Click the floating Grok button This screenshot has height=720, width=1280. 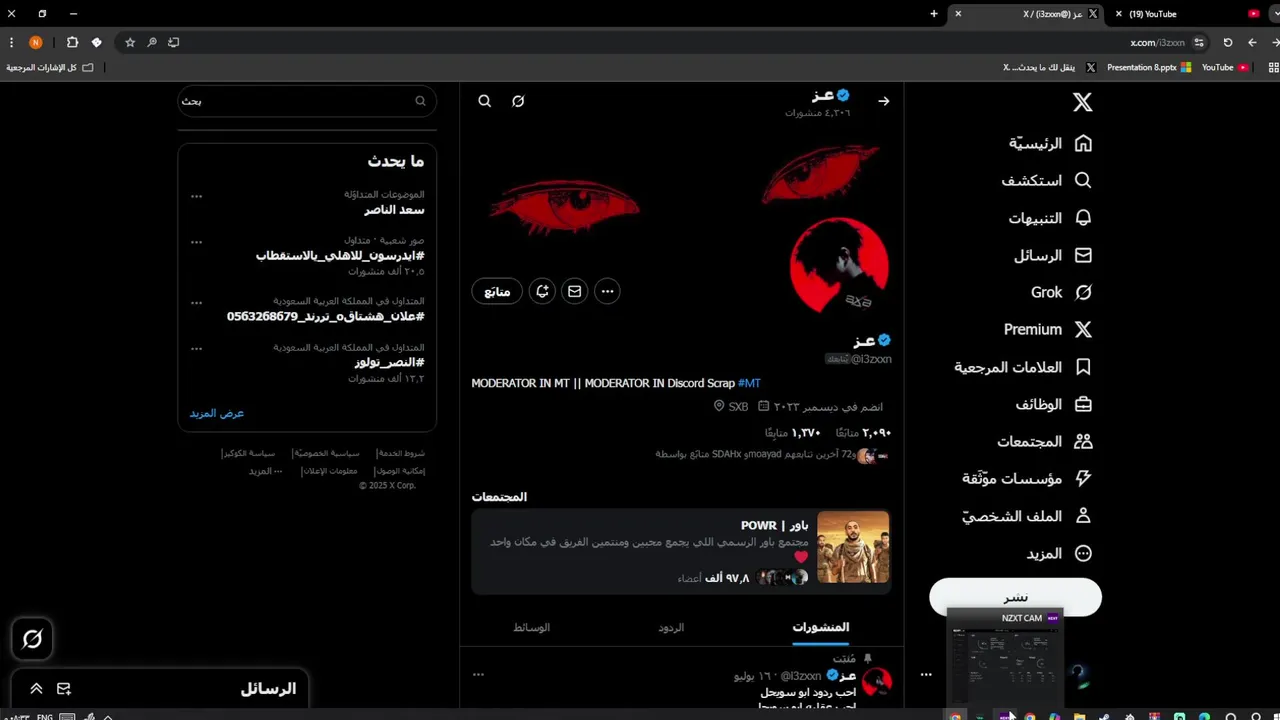coord(32,639)
